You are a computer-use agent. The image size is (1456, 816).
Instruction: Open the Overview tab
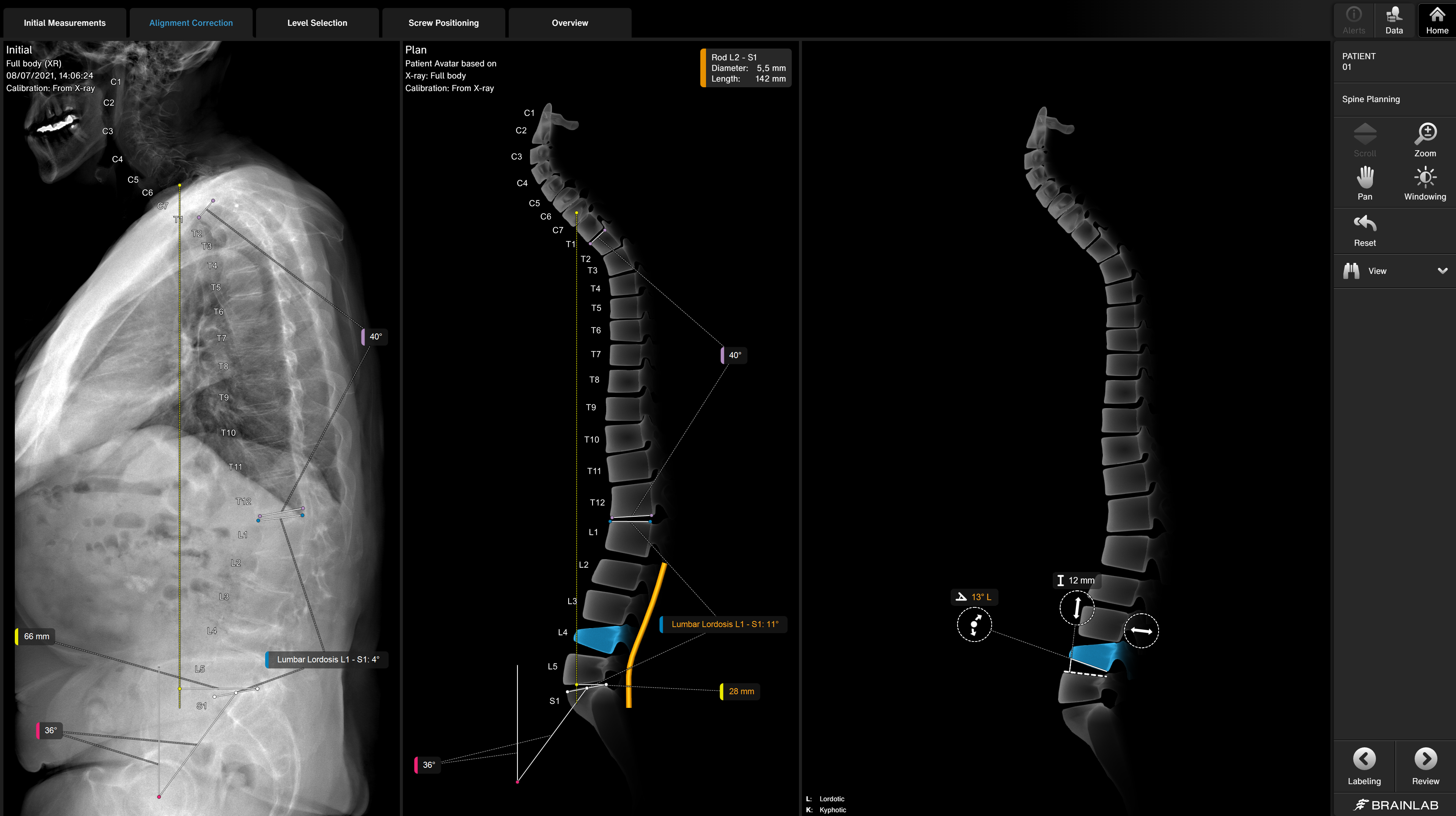[x=569, y=23]
